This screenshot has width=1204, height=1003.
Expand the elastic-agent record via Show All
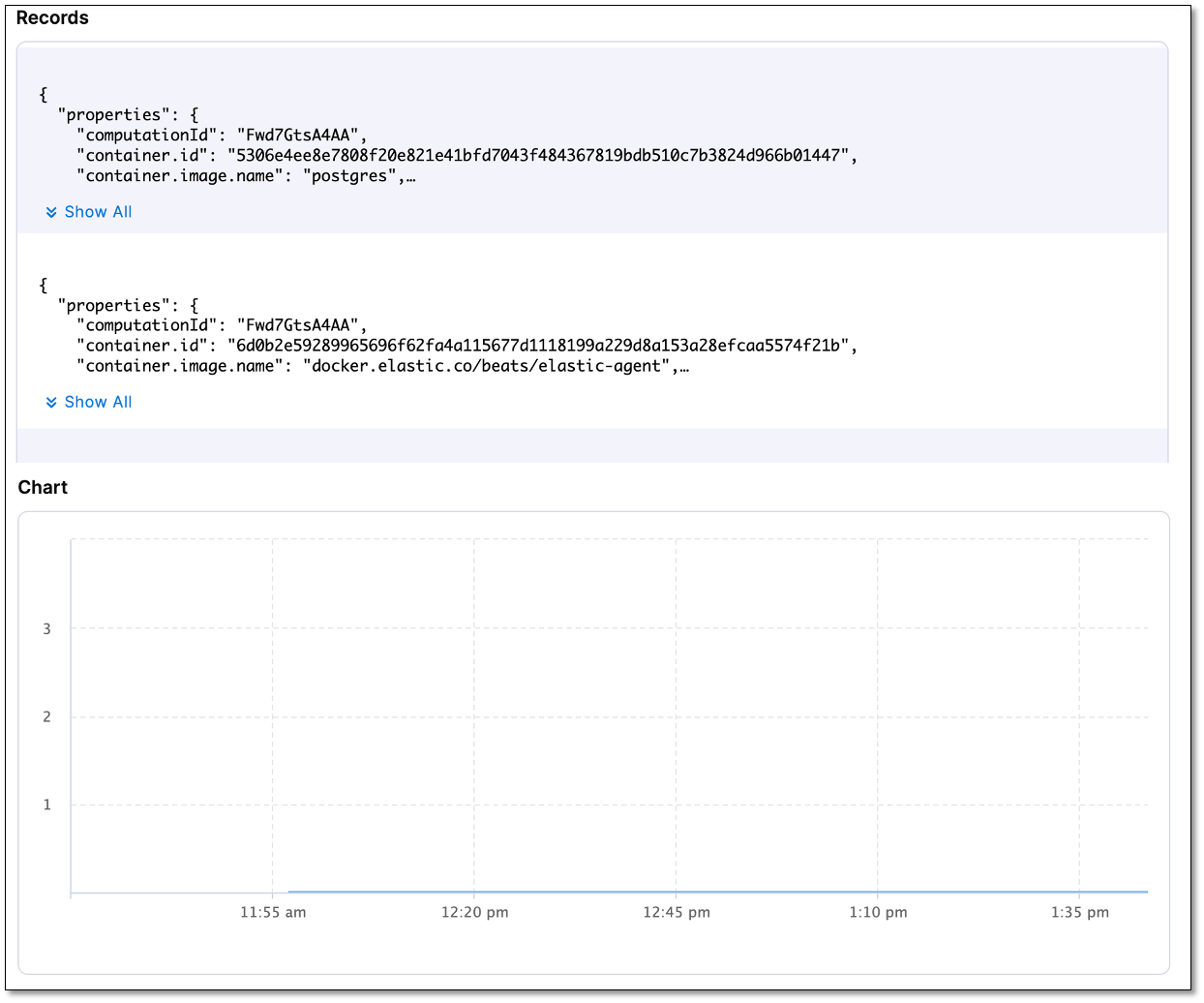(98, 402)
